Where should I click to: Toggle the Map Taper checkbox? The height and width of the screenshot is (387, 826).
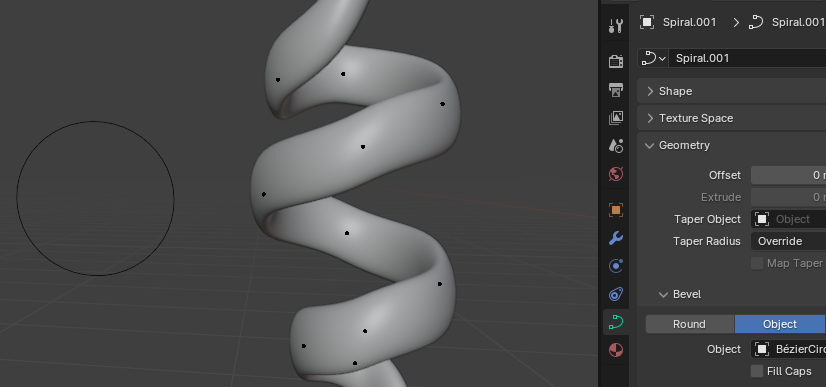click(x=757, y=263)
